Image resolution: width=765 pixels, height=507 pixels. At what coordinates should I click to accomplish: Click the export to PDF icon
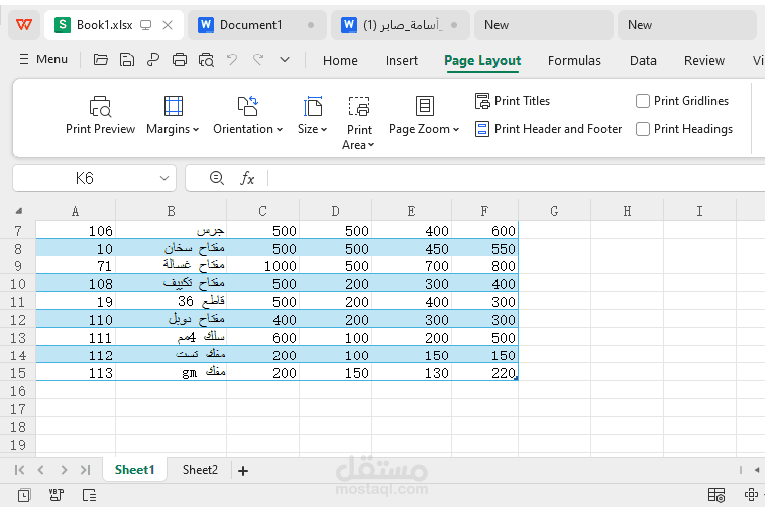click(153, 60)
